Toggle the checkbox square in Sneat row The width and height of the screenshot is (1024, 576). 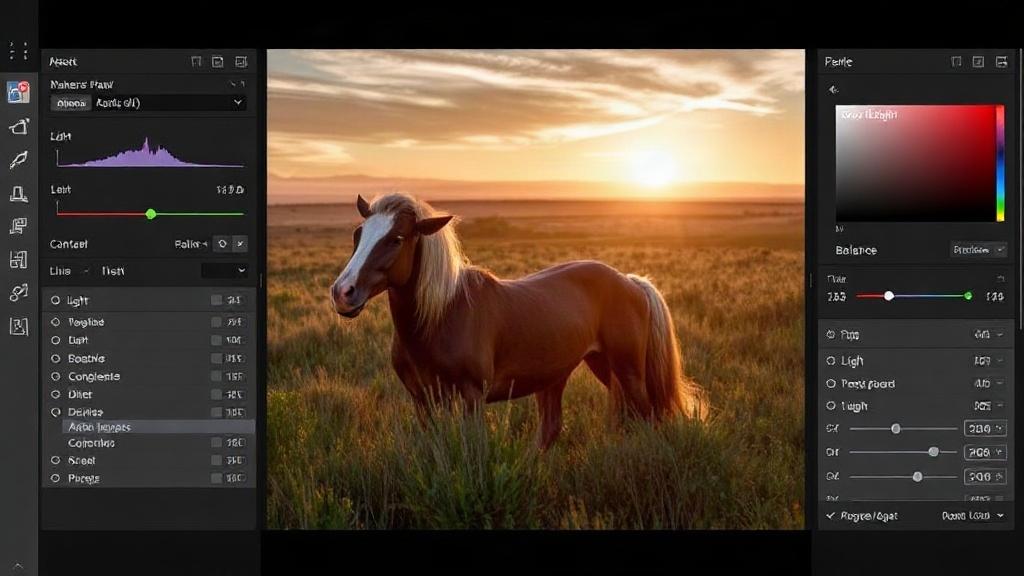[x=216, y=460]
